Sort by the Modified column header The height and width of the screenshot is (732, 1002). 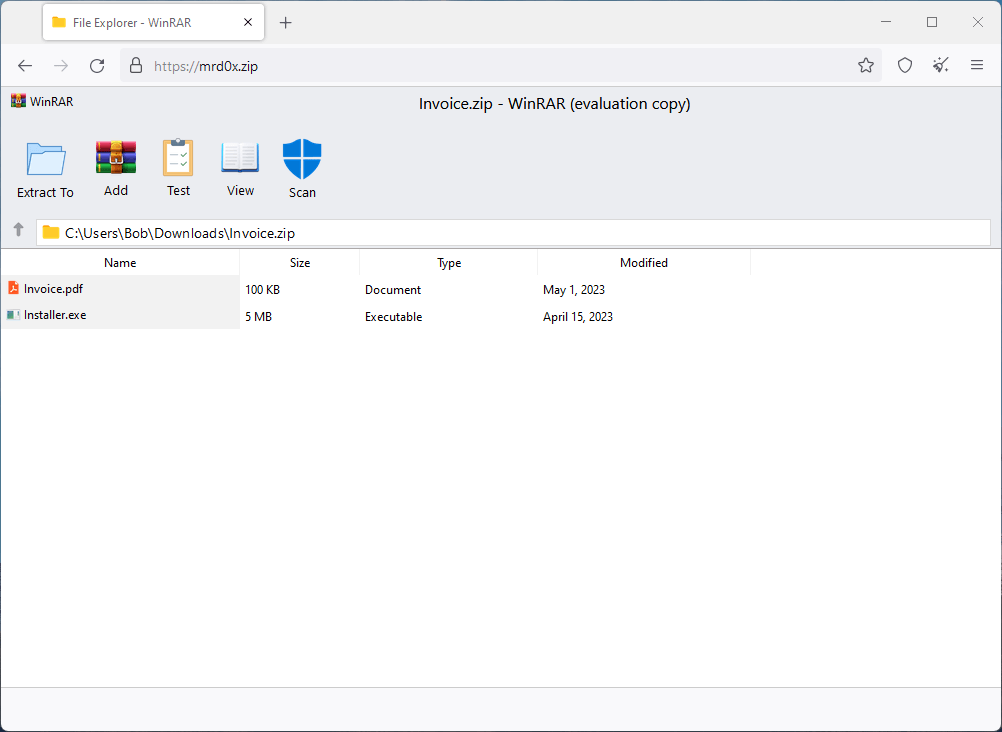[x=644, y=263]
